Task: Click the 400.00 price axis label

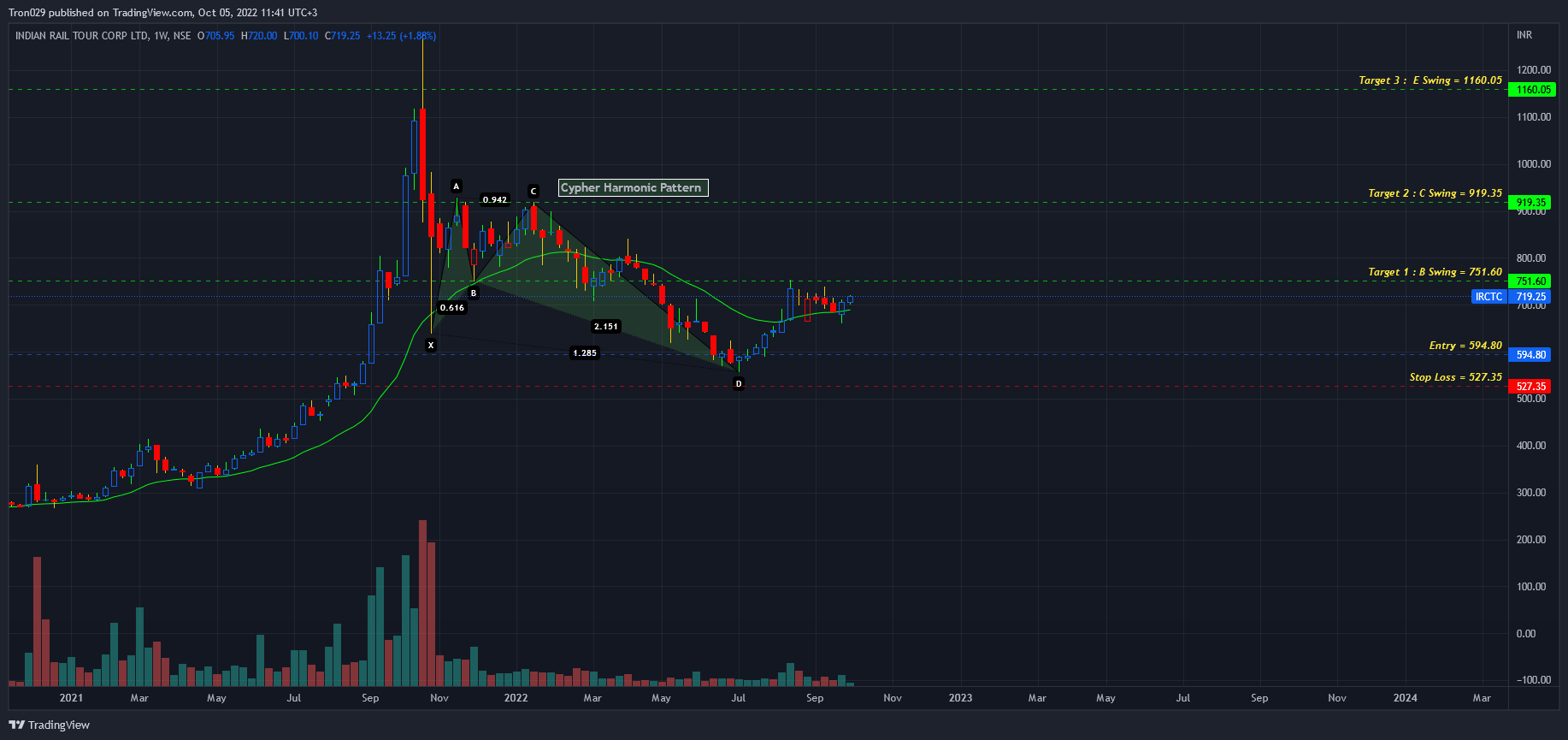Action: [x=1531, y=446]
